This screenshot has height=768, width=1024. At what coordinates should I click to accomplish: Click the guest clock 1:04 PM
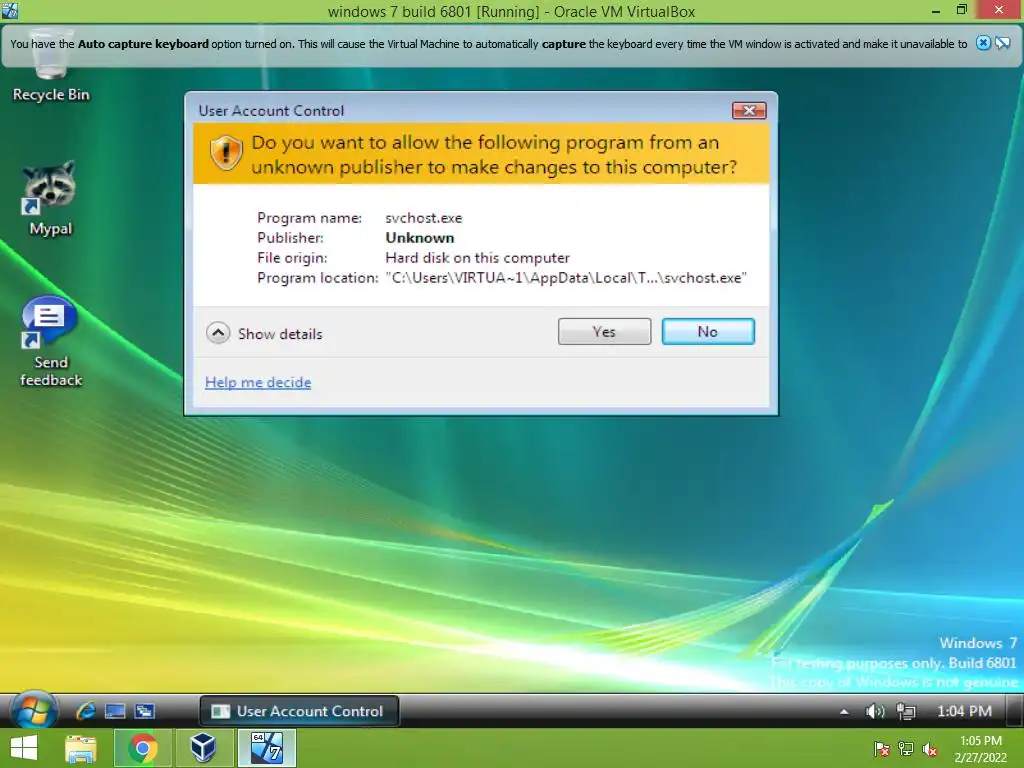point(964,711)
